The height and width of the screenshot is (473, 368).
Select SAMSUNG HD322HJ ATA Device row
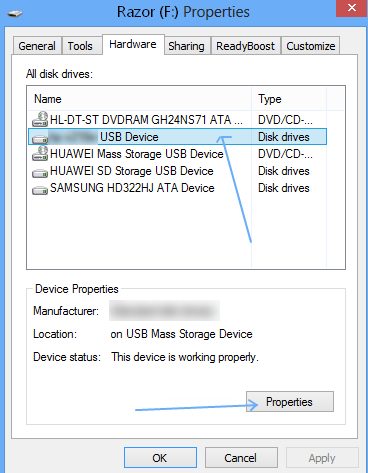(177, 188)
